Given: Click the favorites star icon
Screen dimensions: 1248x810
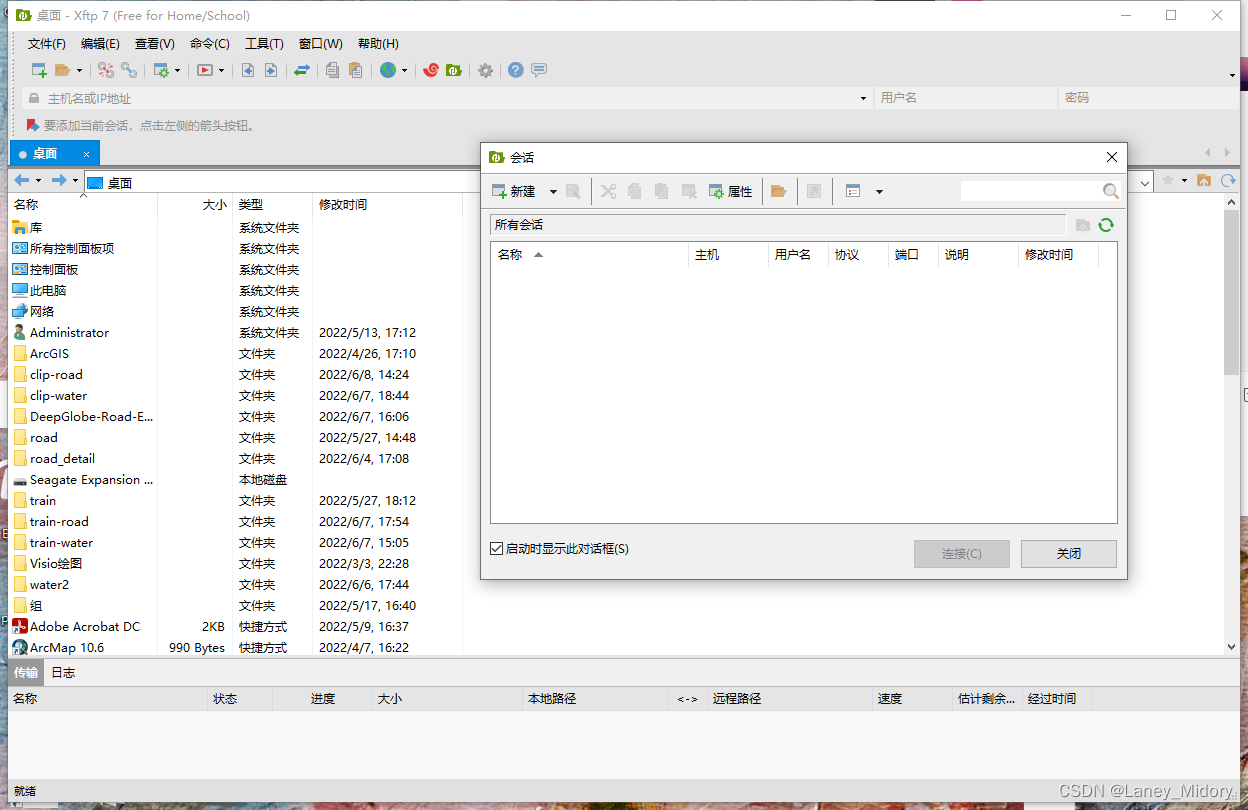Looking at the screenshot, I should [1168, 180].
